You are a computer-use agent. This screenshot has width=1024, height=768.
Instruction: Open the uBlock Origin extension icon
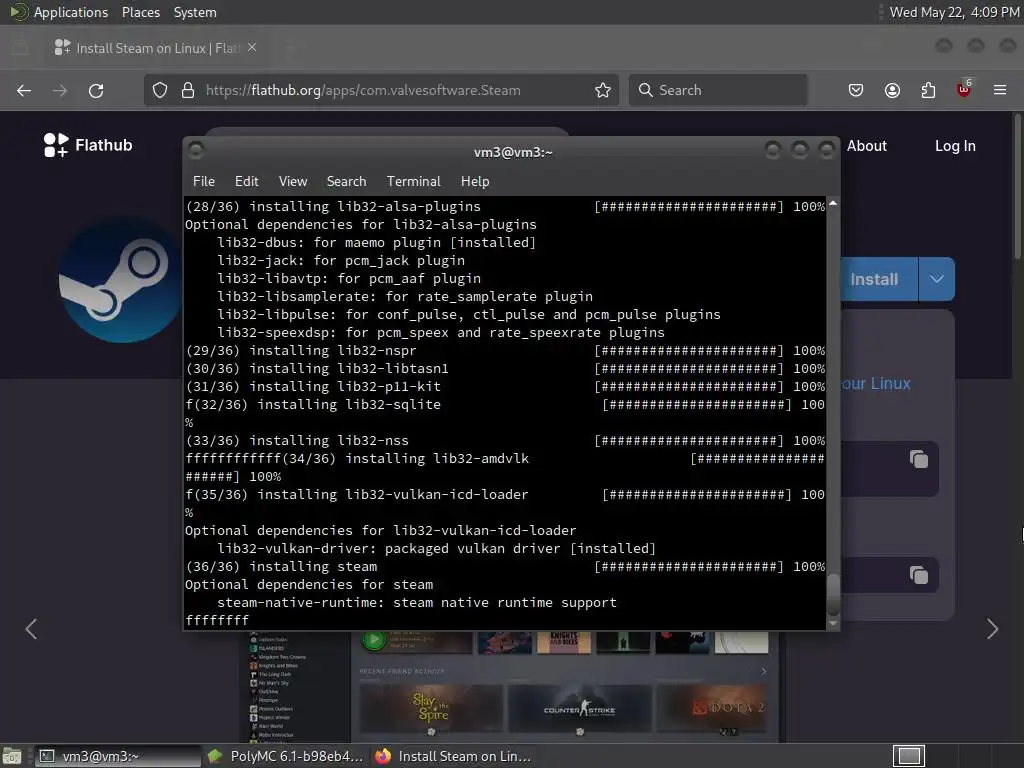click(x=964, y=89)
